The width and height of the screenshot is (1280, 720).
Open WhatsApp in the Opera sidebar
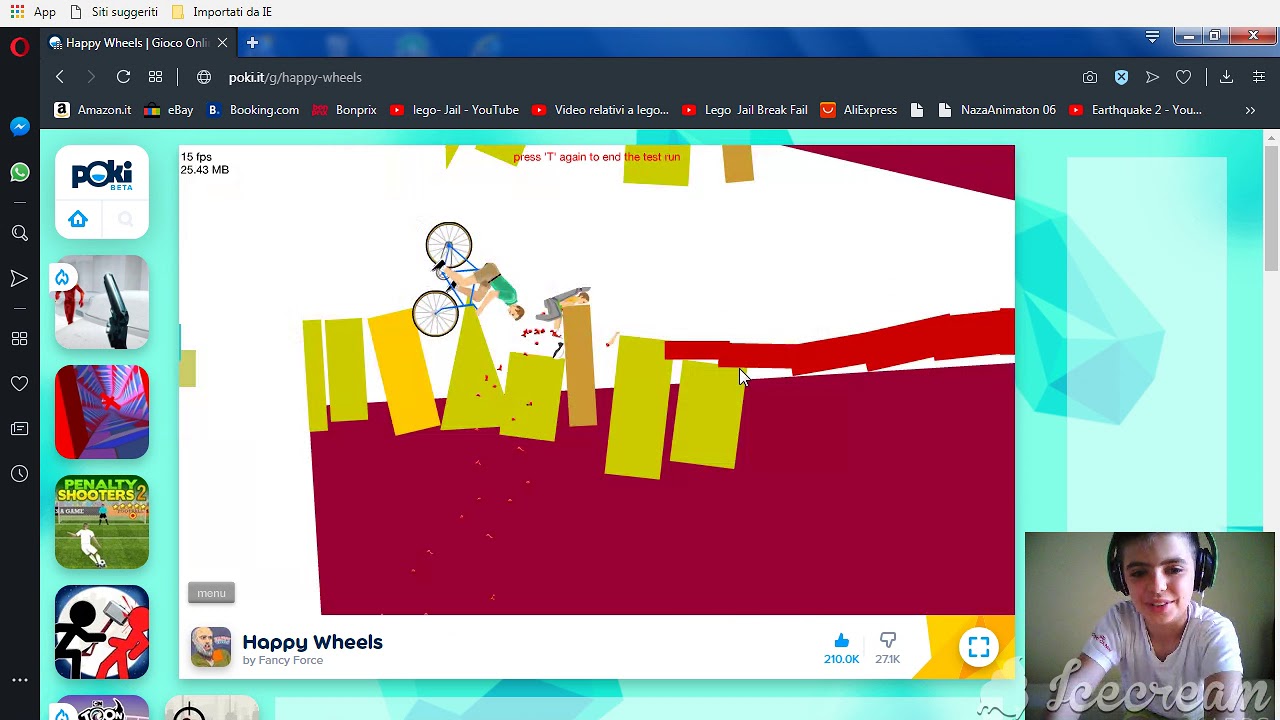pos(20,172)
